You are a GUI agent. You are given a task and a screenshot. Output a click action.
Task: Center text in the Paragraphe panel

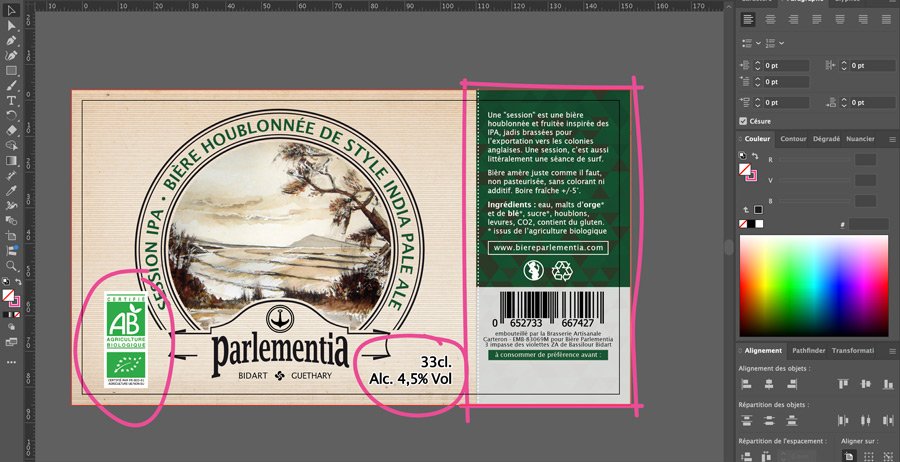[770, 19]
